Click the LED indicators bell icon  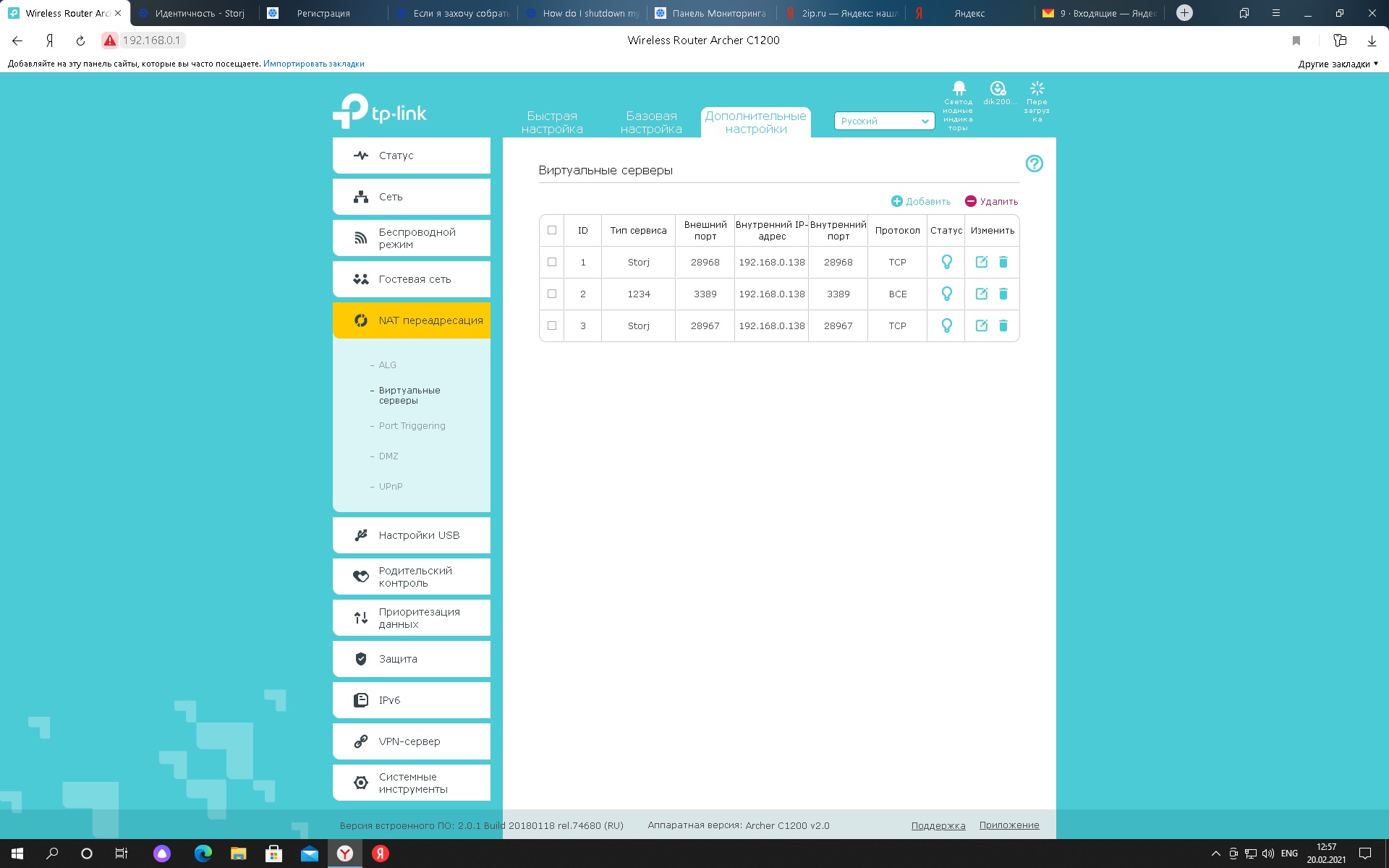point(959,89)
